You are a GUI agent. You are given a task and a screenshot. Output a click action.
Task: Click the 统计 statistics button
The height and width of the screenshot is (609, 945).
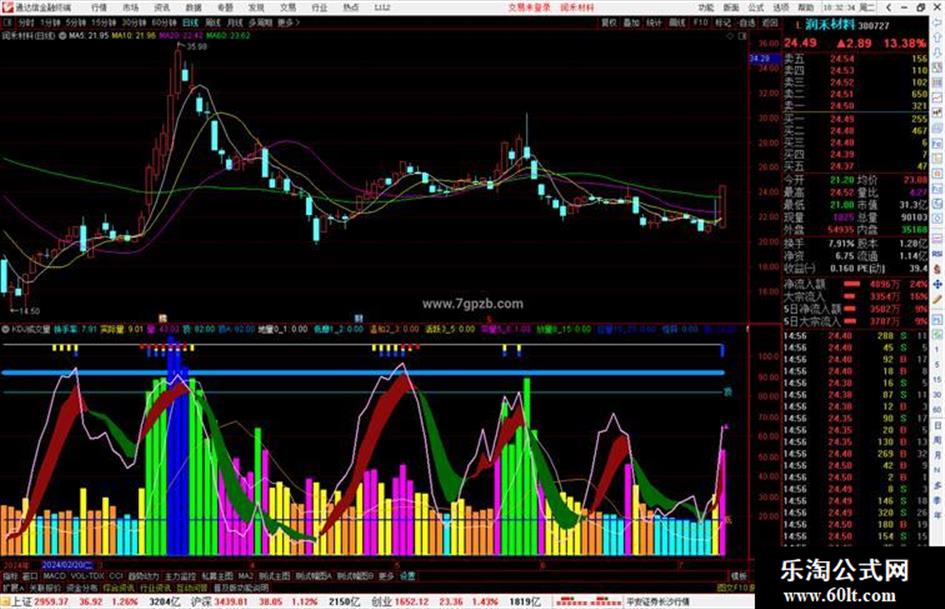(655, 22)
